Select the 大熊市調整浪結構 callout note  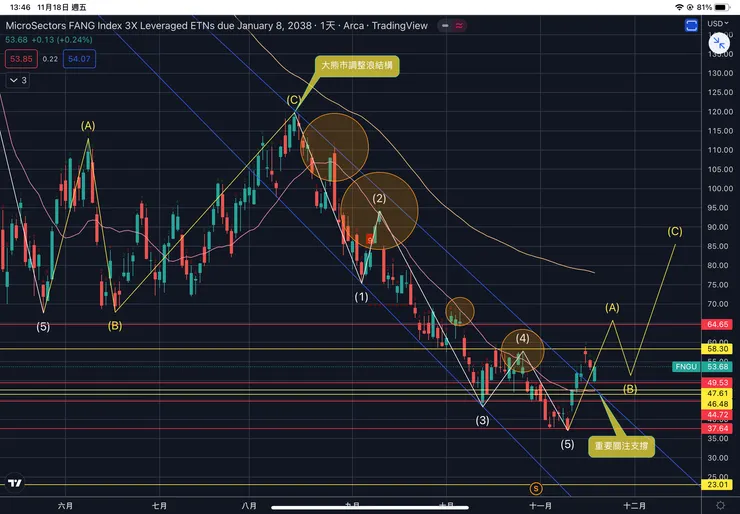coord(357,66)
